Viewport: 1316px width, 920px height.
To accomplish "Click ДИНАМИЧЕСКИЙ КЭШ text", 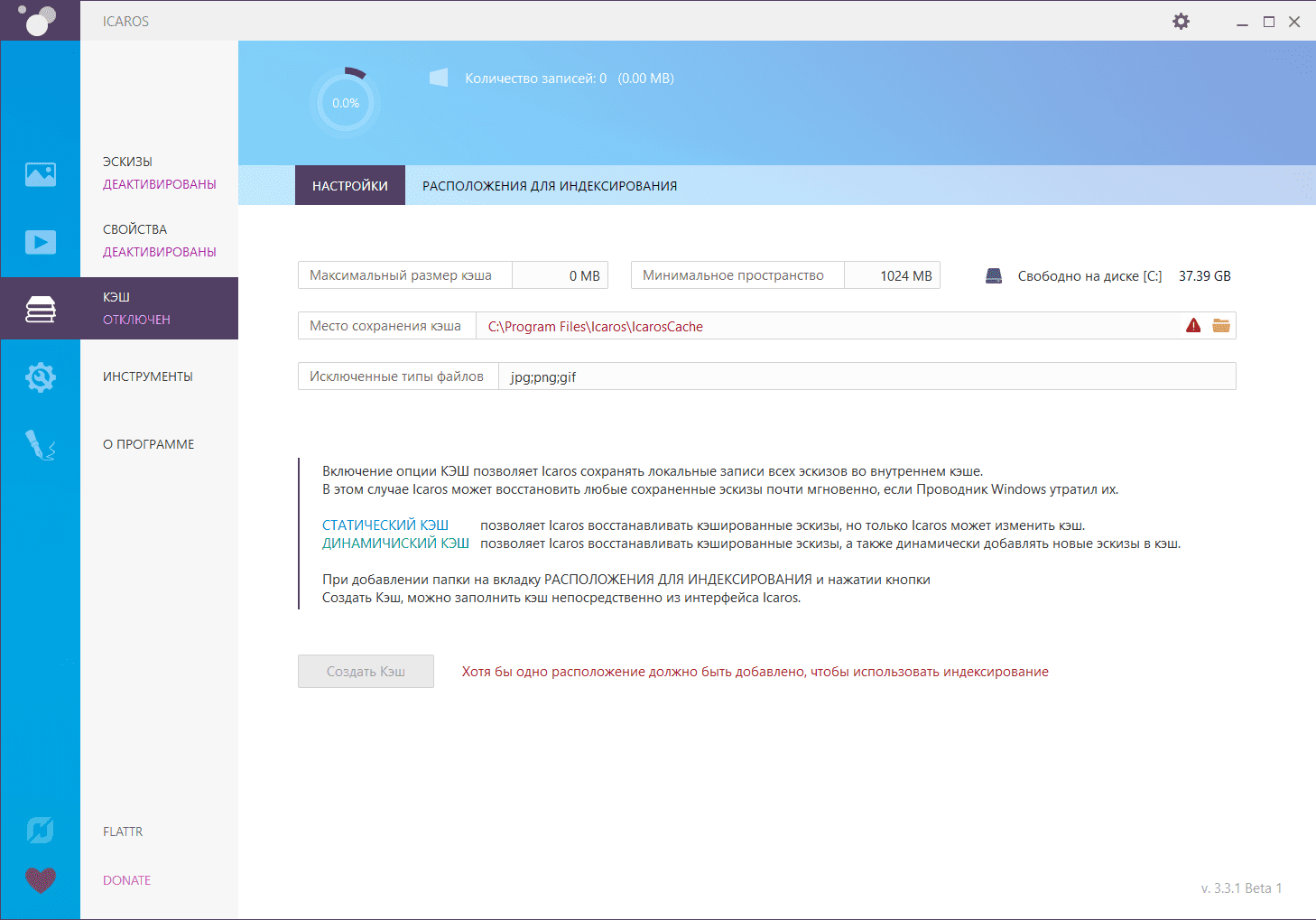I will [395, 544].
